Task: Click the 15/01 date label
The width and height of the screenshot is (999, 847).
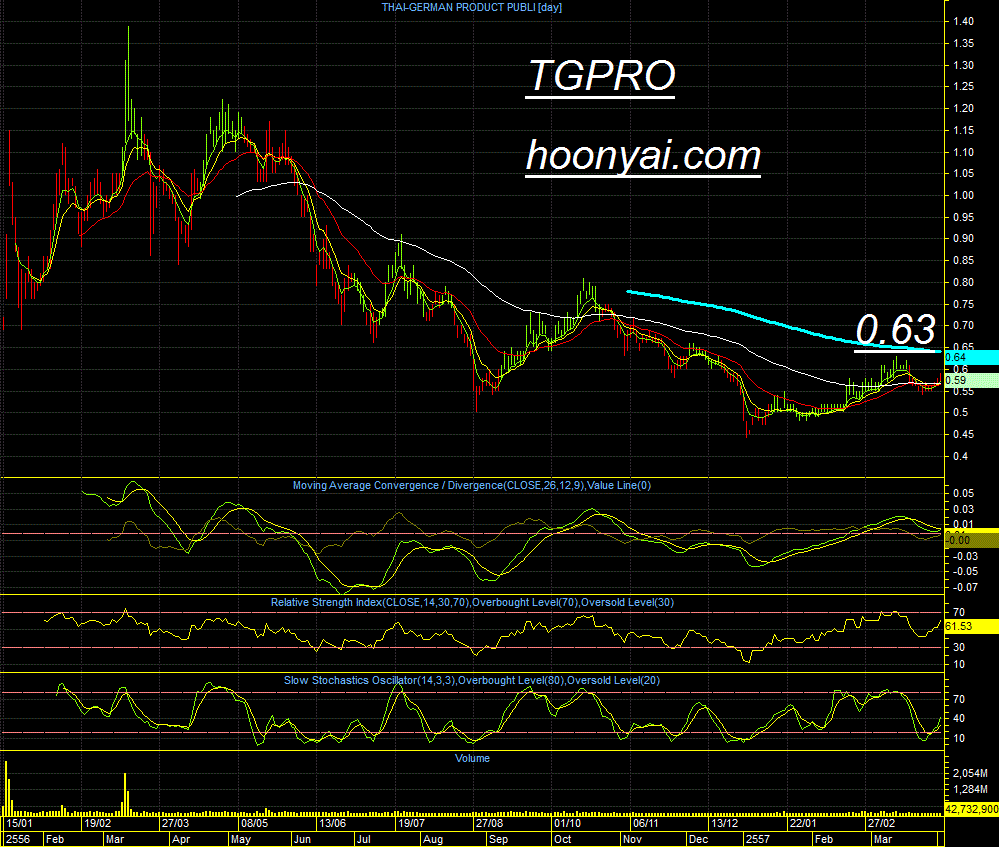Action: point(20,823)
